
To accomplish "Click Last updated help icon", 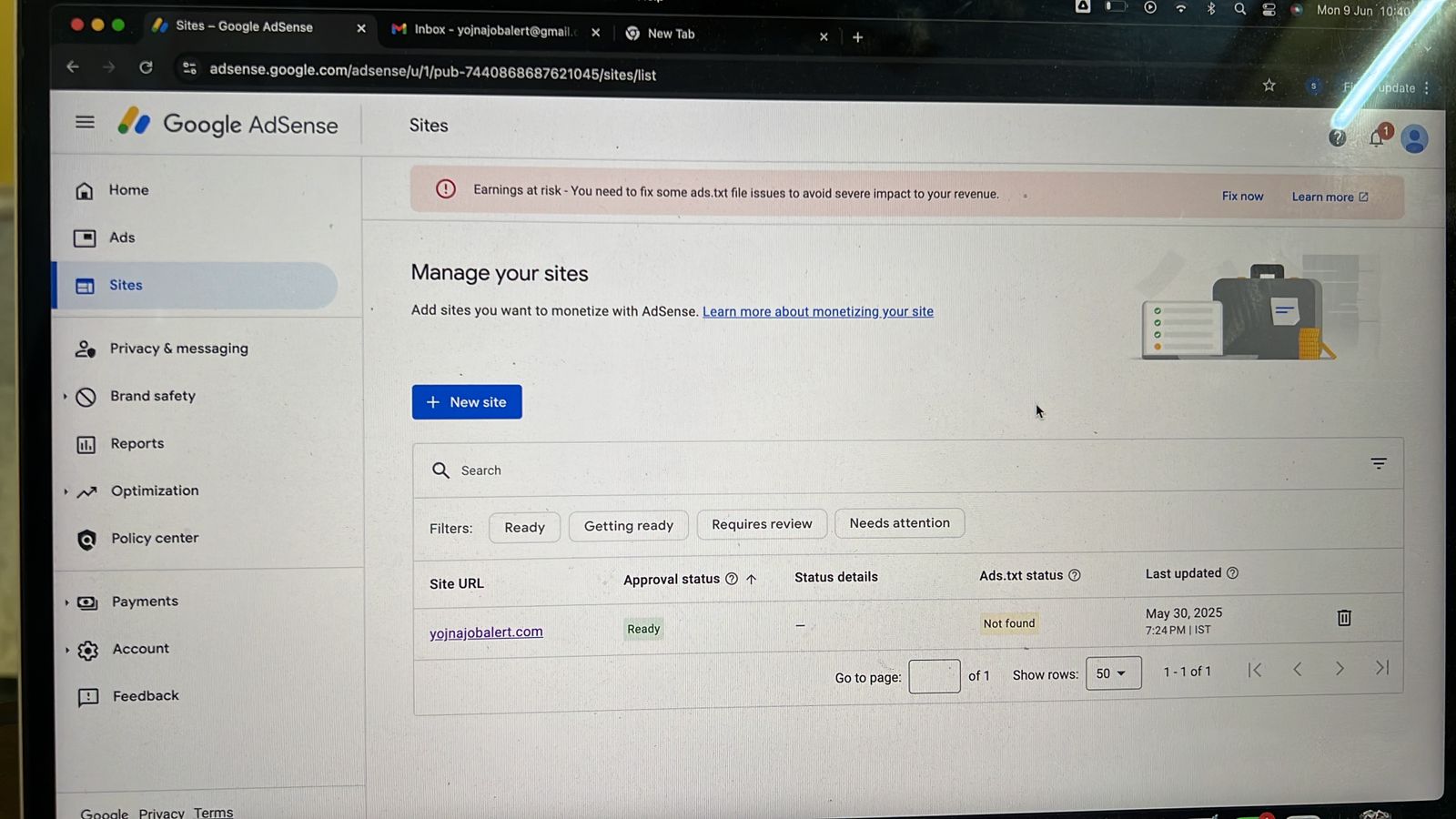I will 1233,573.
